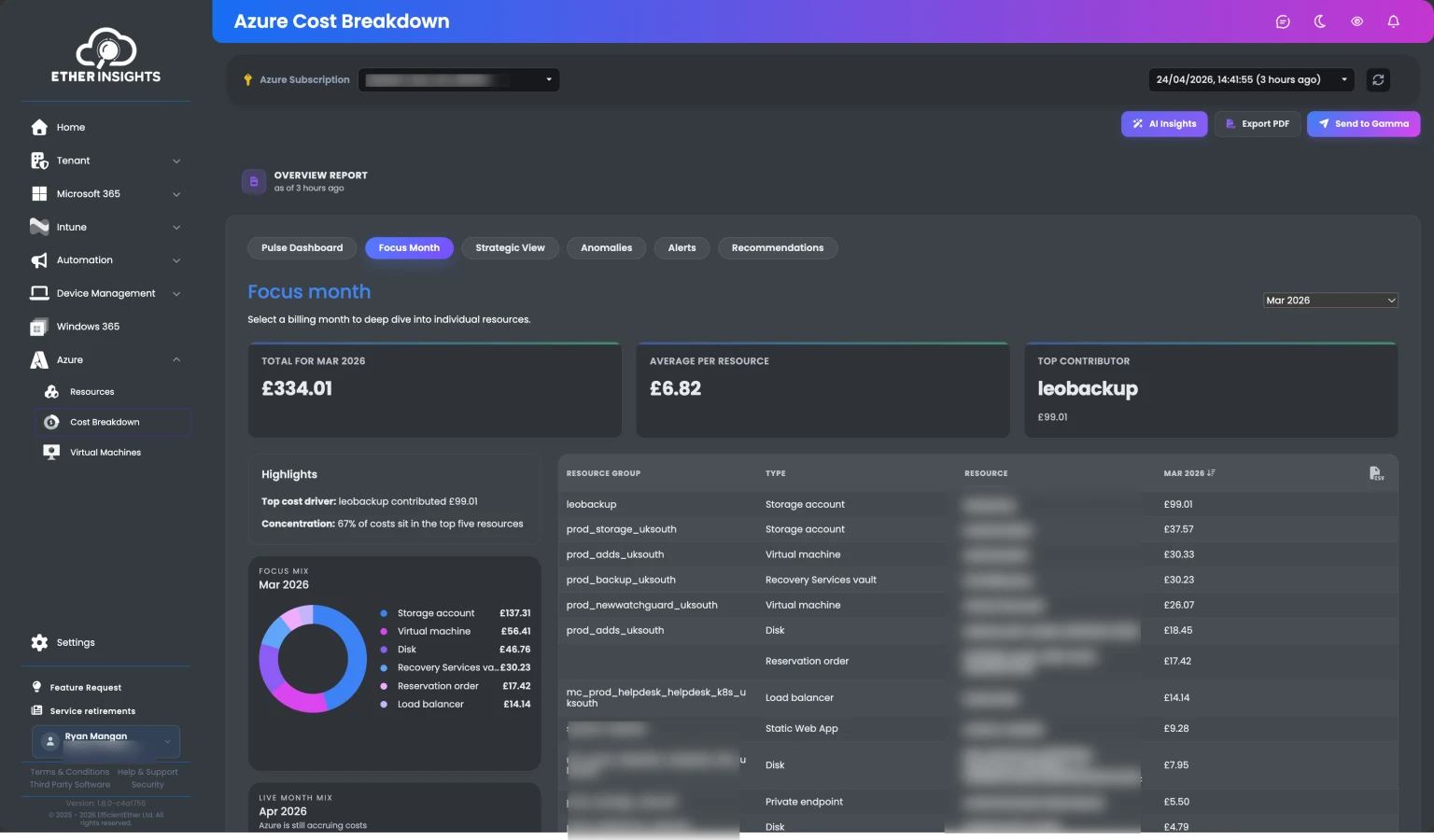Click the Windows 365 sidebar icon
This screenshot has width=1434, height=840.
pyautogui.click(x=39, y=327)
